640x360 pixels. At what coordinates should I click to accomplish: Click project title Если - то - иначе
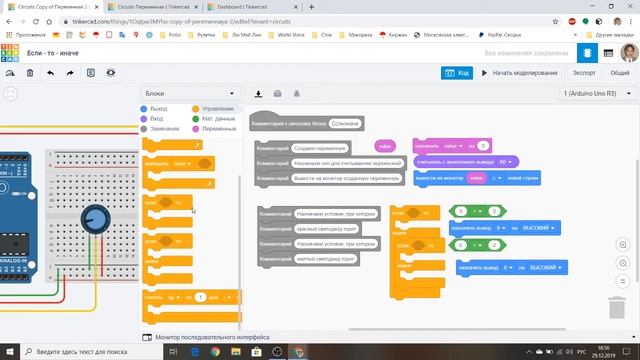click(53, 53)
